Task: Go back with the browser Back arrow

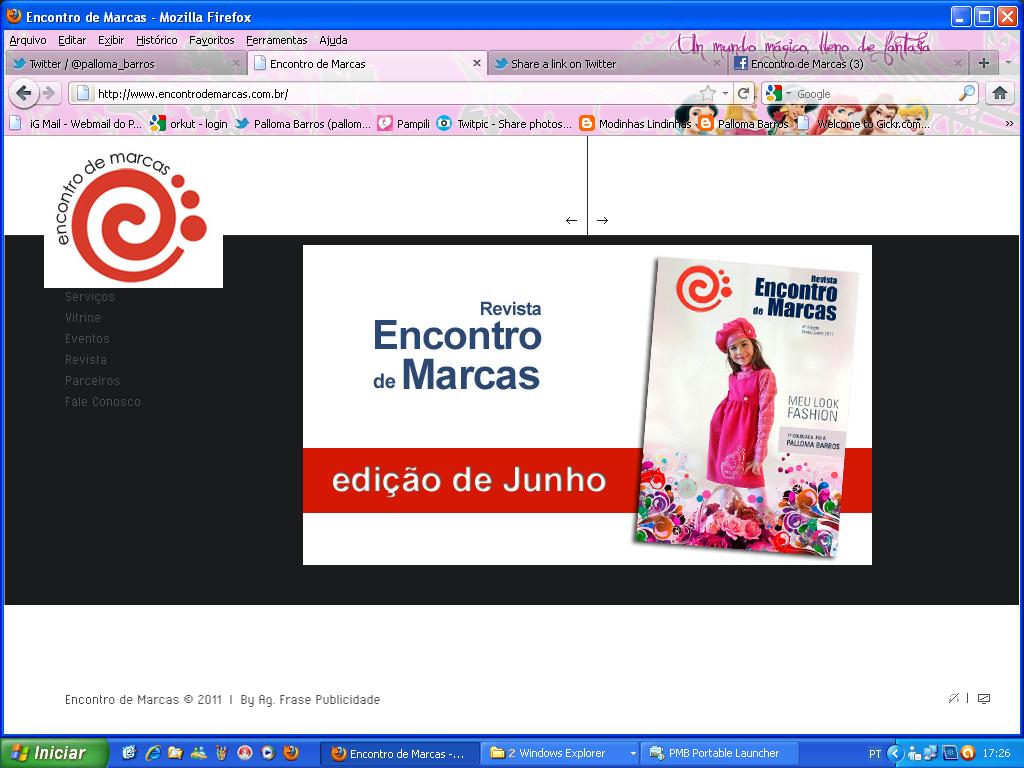Action: point(24,93)
